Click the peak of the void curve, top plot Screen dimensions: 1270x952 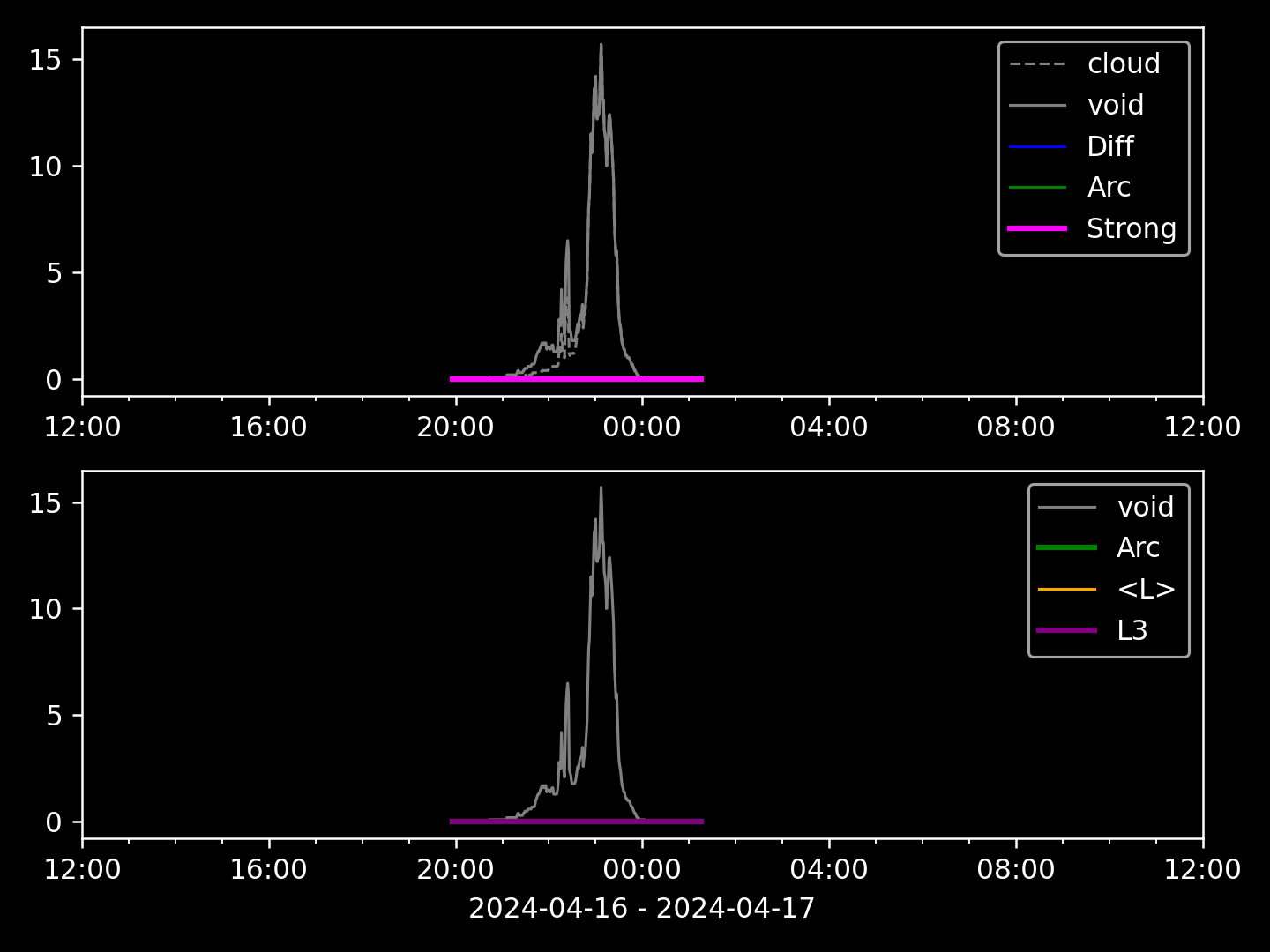coord(601,45)
